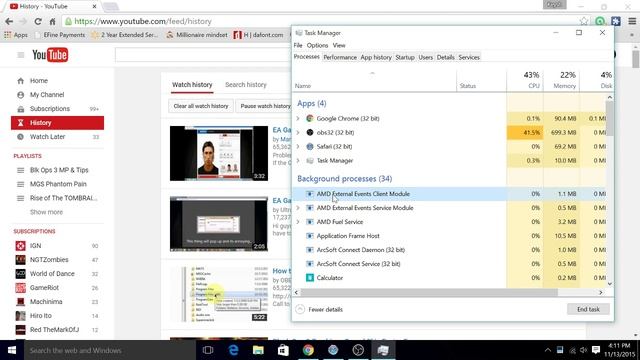Viewport: 640px width, 360px height.
Task: Click the Chrome address bar URL
Action: pos(143,21)
